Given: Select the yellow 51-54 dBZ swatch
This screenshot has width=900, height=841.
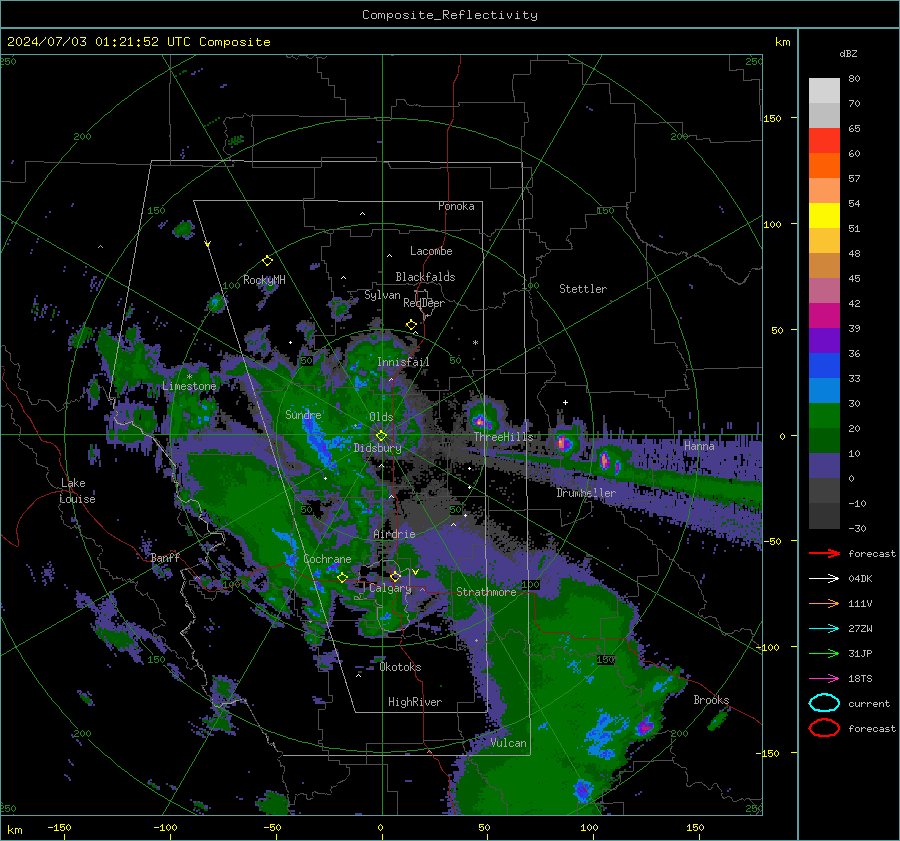Looking at the screenshot, I should tap(824, 216).
